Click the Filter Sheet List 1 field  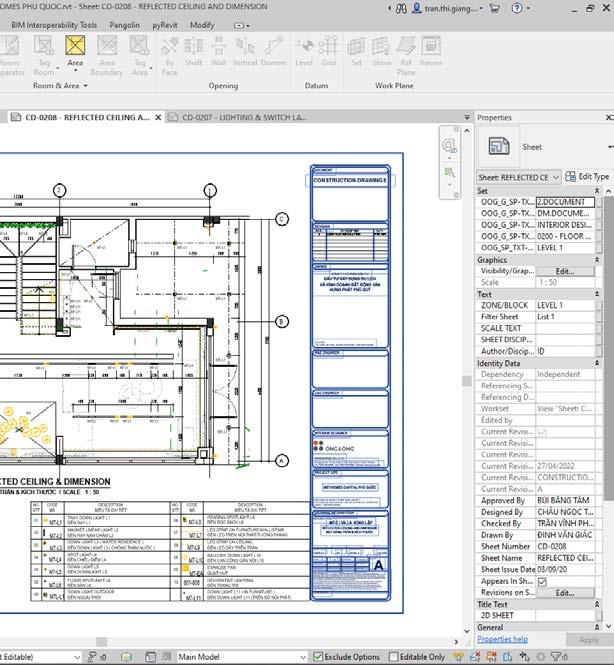pyautogui.click(x=565, y=317)
